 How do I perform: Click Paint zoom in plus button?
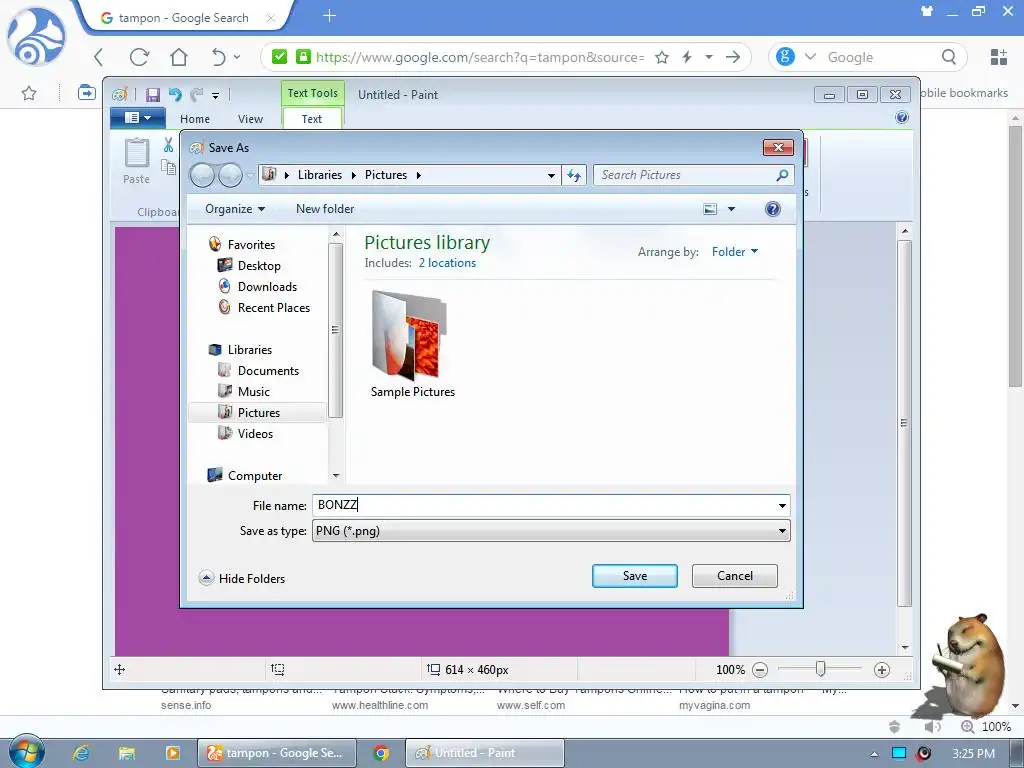(x=882, y=670)
